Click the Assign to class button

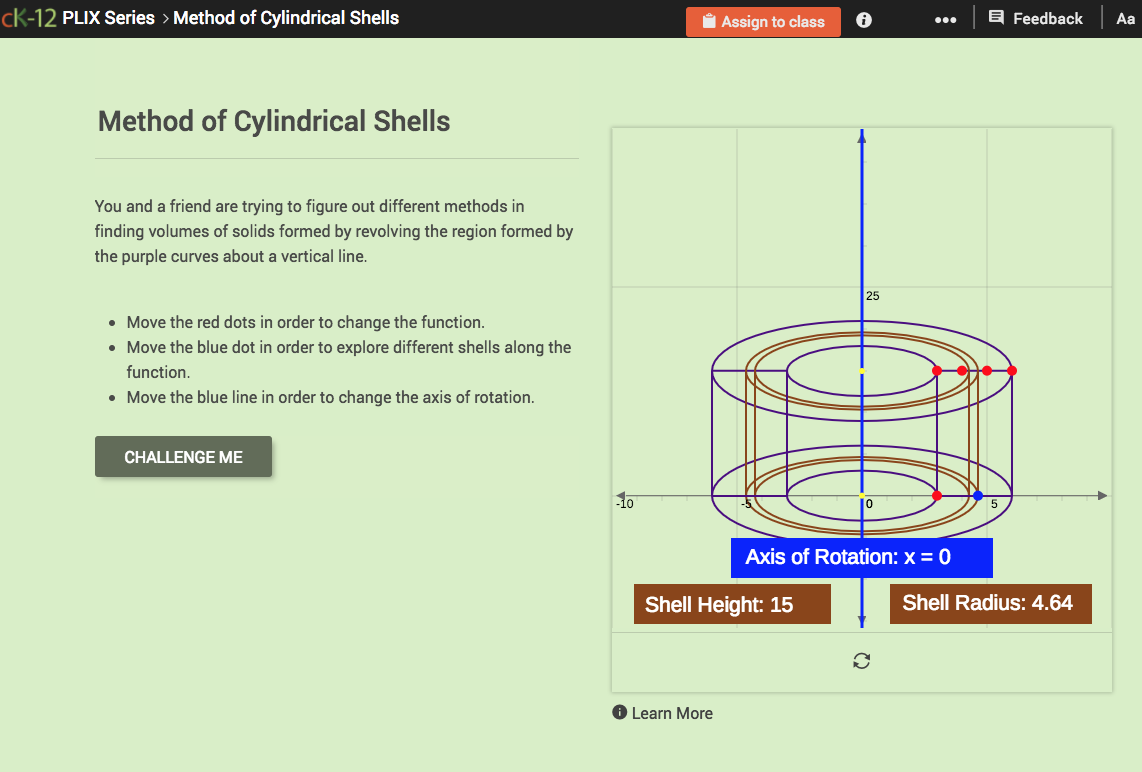[x=763, y=21]
